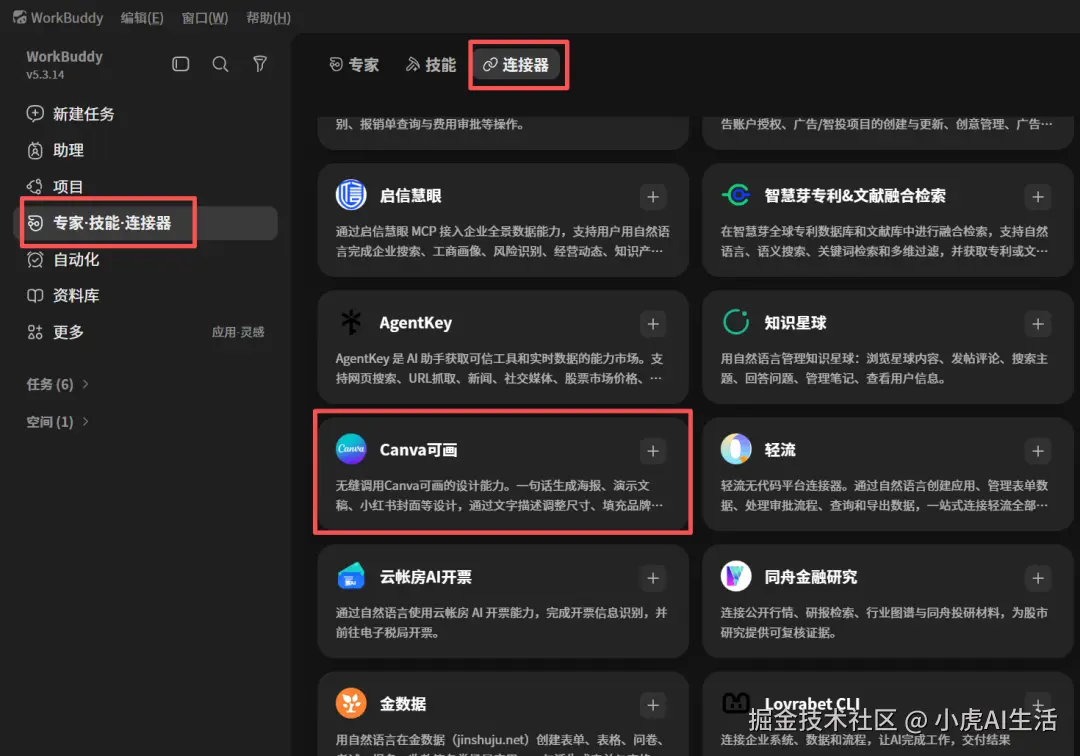Open the 窗口(W) menu
The width and height of the screenshot is (1080, 756).
pos(205,18)
